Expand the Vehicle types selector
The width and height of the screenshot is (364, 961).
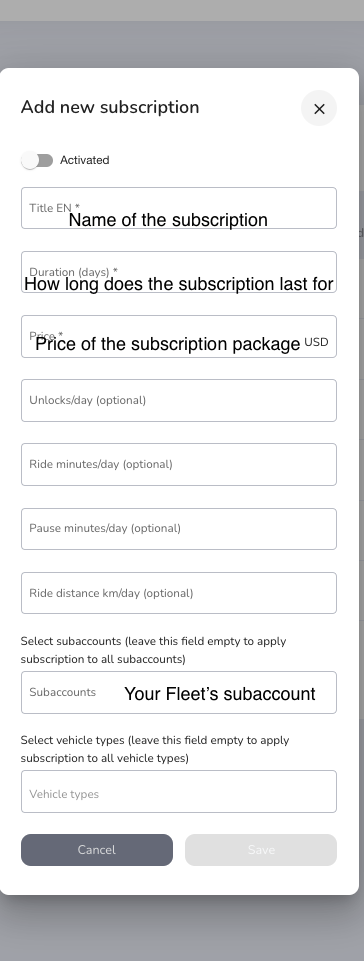pos(179,792)
